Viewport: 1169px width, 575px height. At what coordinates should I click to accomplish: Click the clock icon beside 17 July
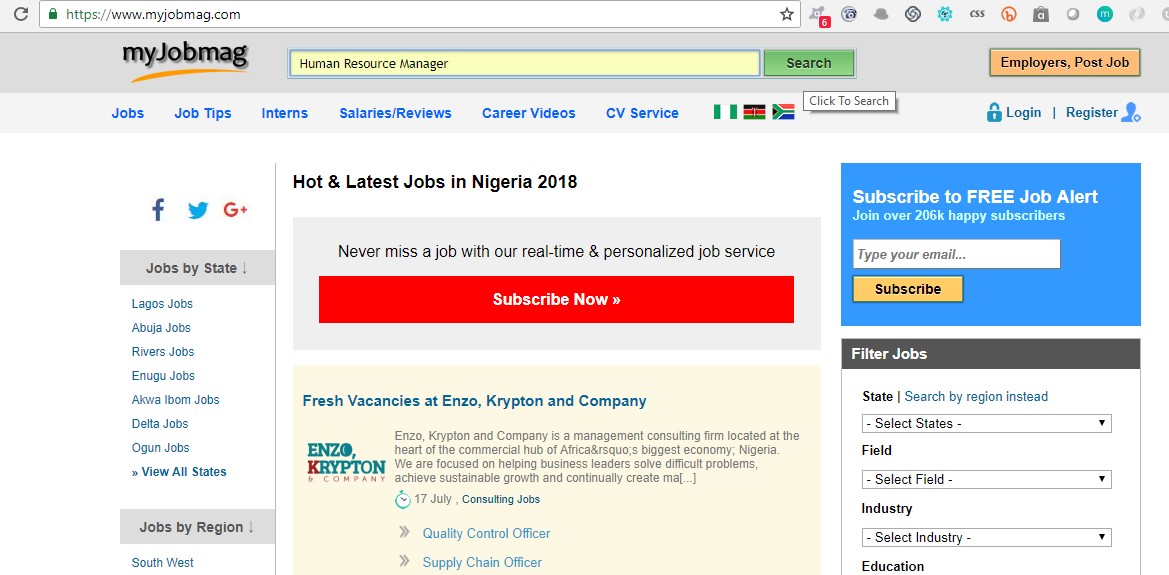[x=403, y=499]
